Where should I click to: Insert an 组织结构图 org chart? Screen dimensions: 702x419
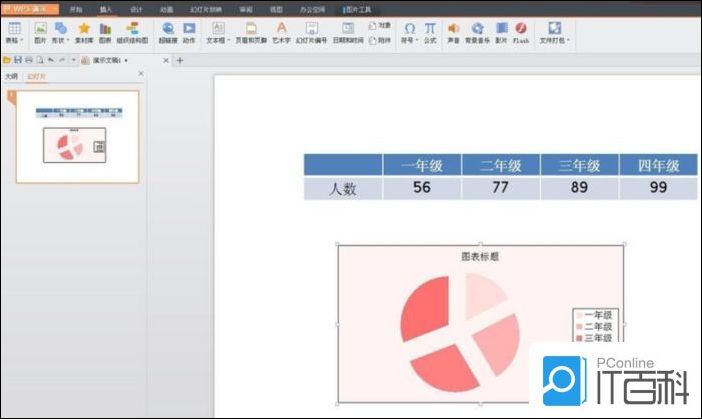tap(132, 33)
